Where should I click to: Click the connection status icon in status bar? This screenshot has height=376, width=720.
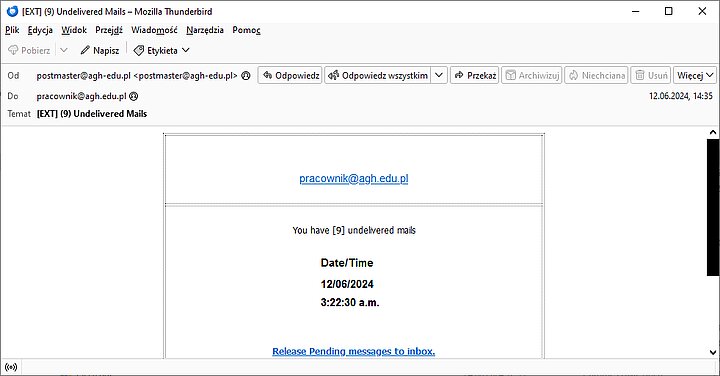[11, 367]
